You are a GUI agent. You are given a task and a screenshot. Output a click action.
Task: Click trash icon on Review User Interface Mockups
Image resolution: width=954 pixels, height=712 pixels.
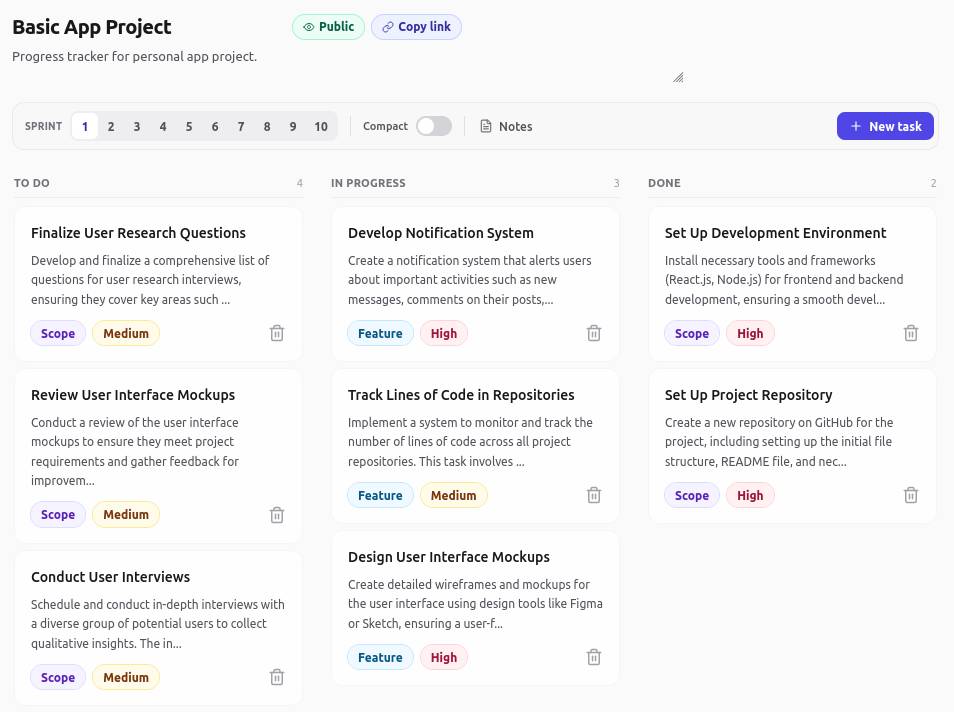[x=277, y=515]
